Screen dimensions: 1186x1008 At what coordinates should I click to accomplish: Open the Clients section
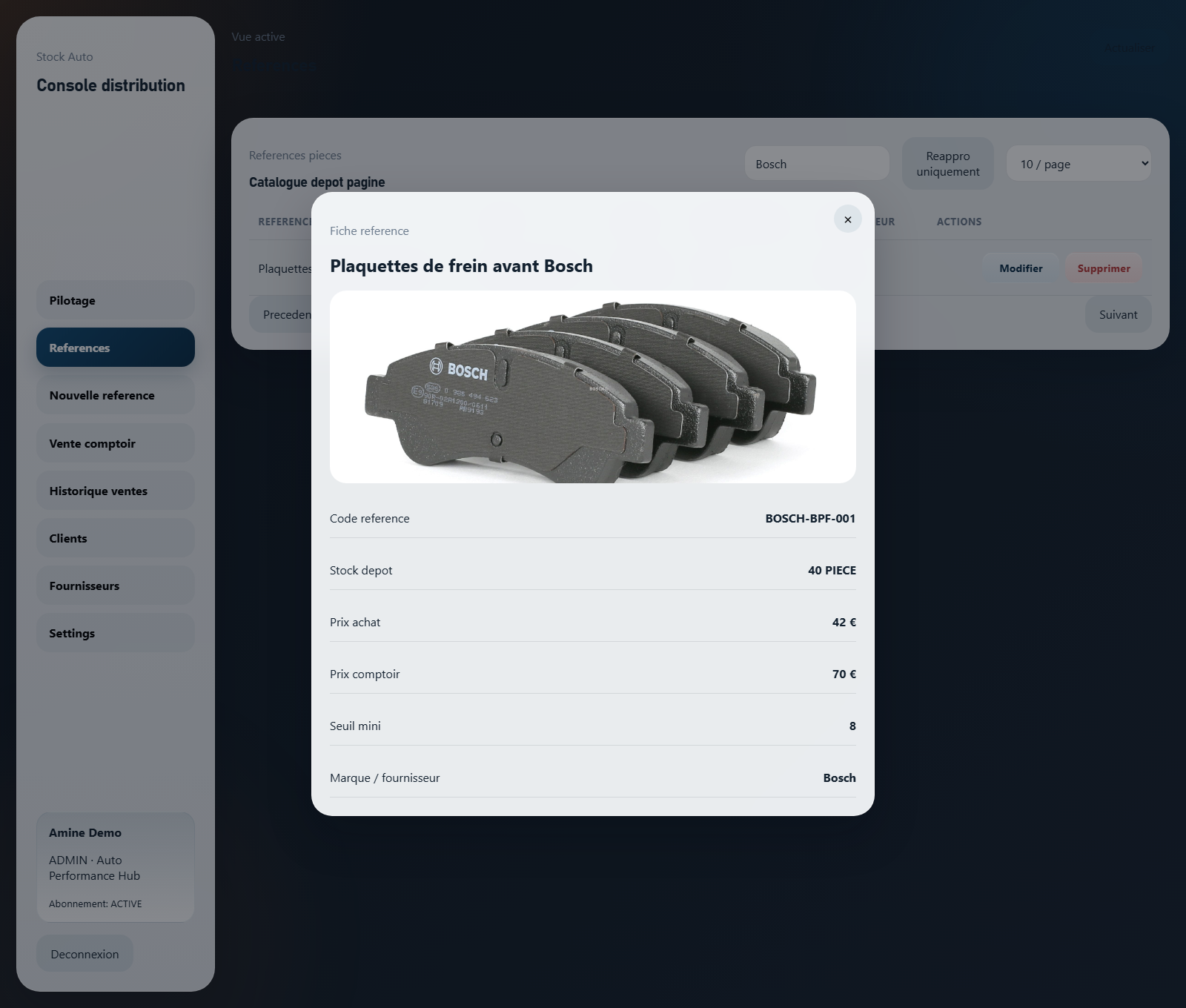point(115,538)
